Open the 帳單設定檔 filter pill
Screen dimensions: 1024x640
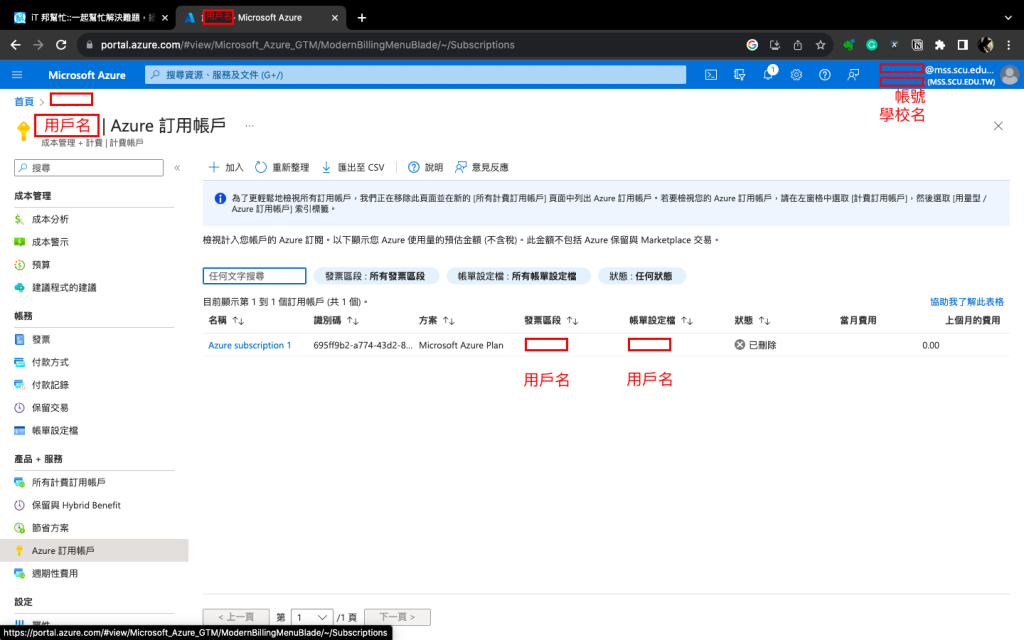518,276
